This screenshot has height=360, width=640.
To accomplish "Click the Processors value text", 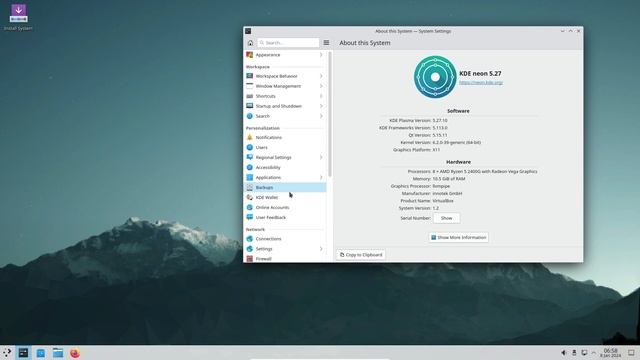I will 485,171.
